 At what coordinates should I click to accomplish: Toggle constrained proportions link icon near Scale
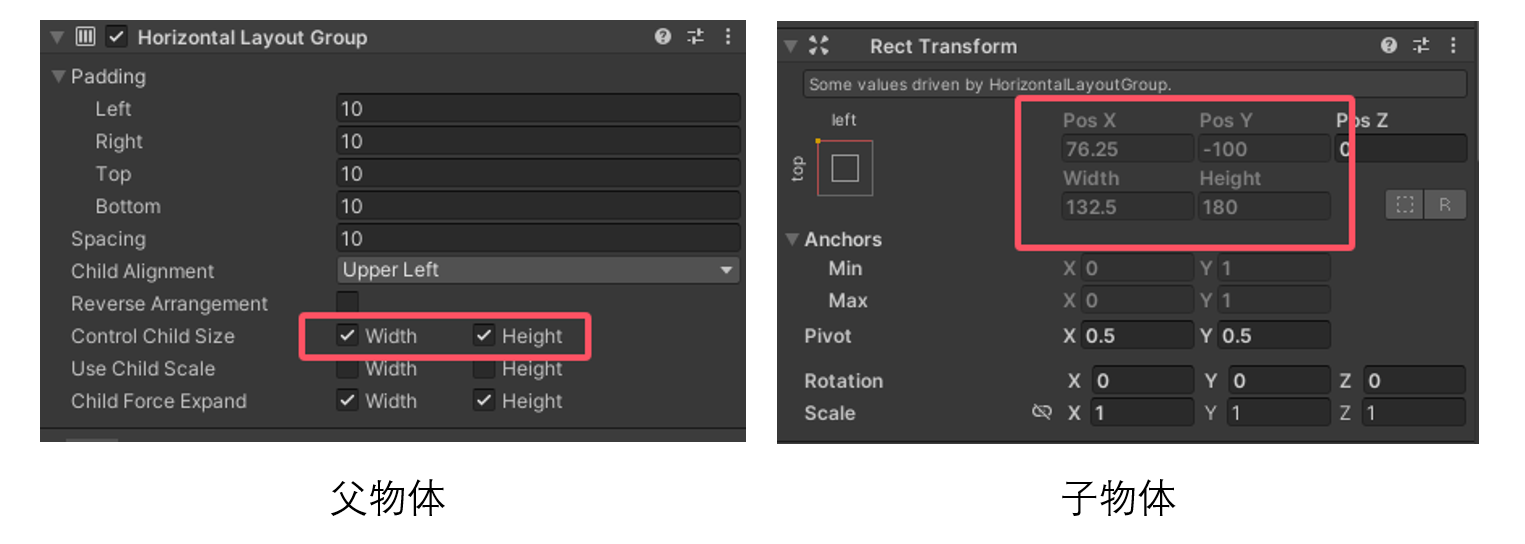[1041, 413]
